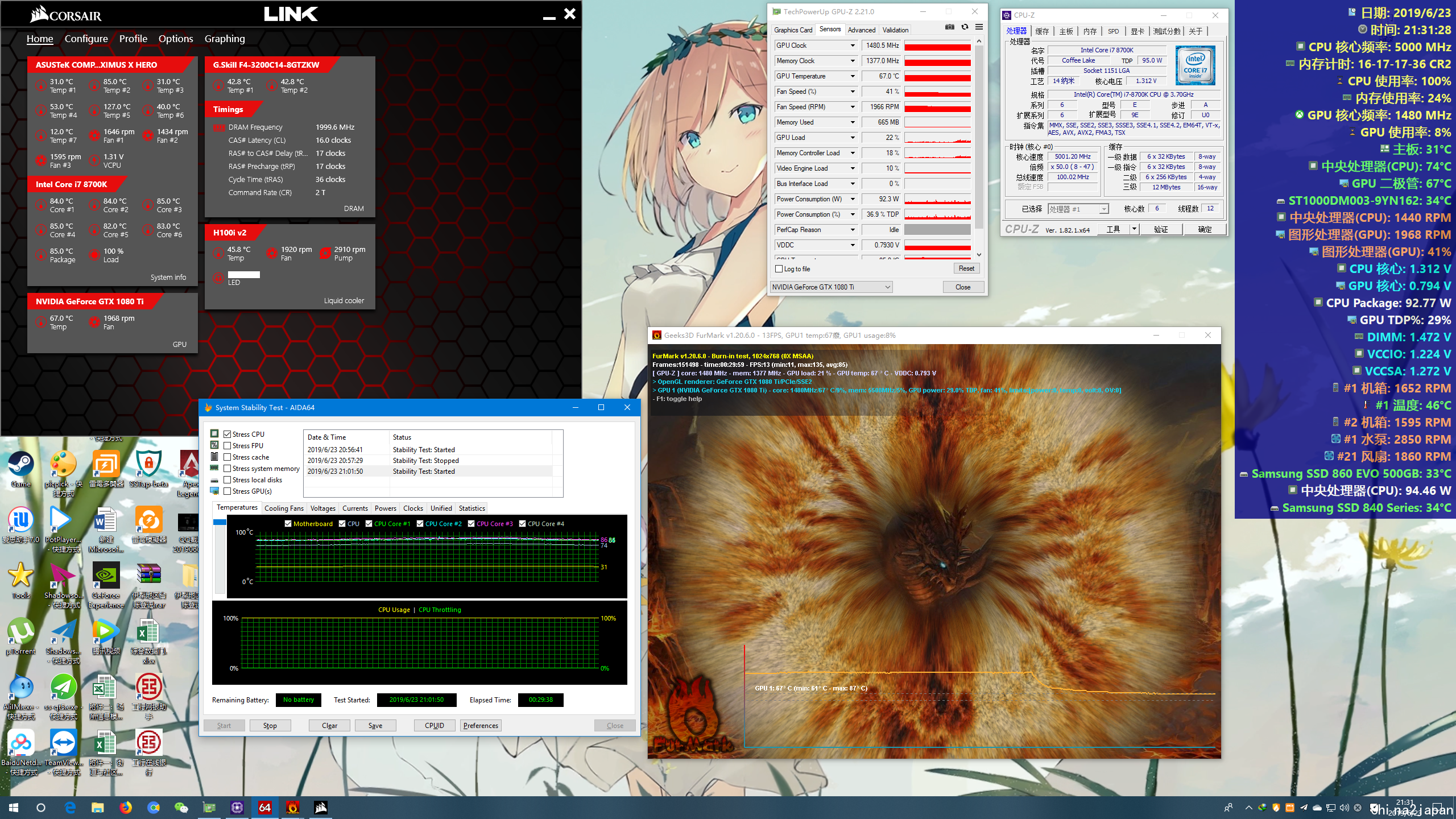Switch to GPU-Z Advanced tab
1456x819 pixels.
[x=861, y=30]
